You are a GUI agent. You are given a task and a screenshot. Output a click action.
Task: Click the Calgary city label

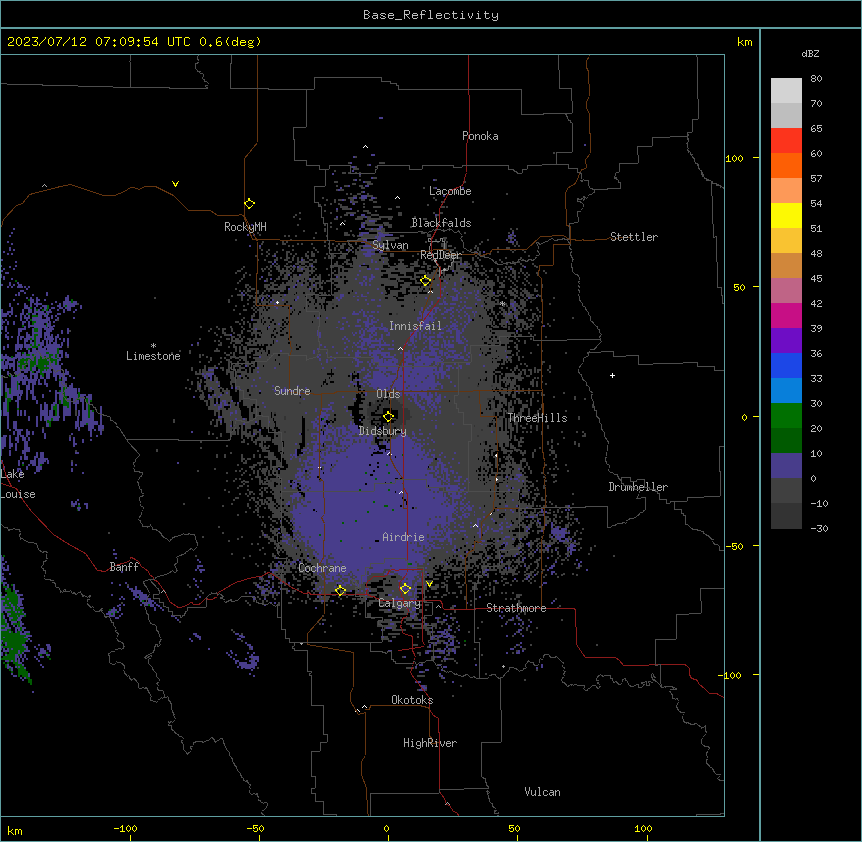point(400,603)
